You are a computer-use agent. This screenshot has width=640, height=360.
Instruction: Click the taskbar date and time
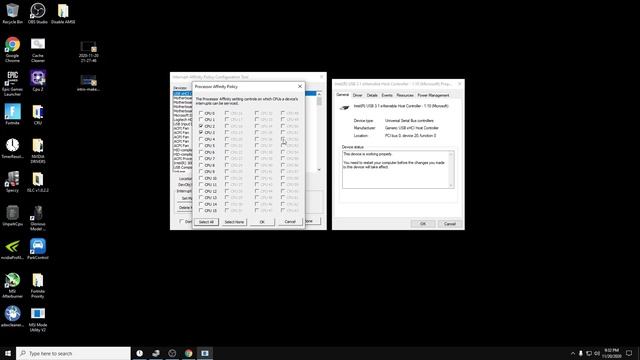click(x=611, y=353)
